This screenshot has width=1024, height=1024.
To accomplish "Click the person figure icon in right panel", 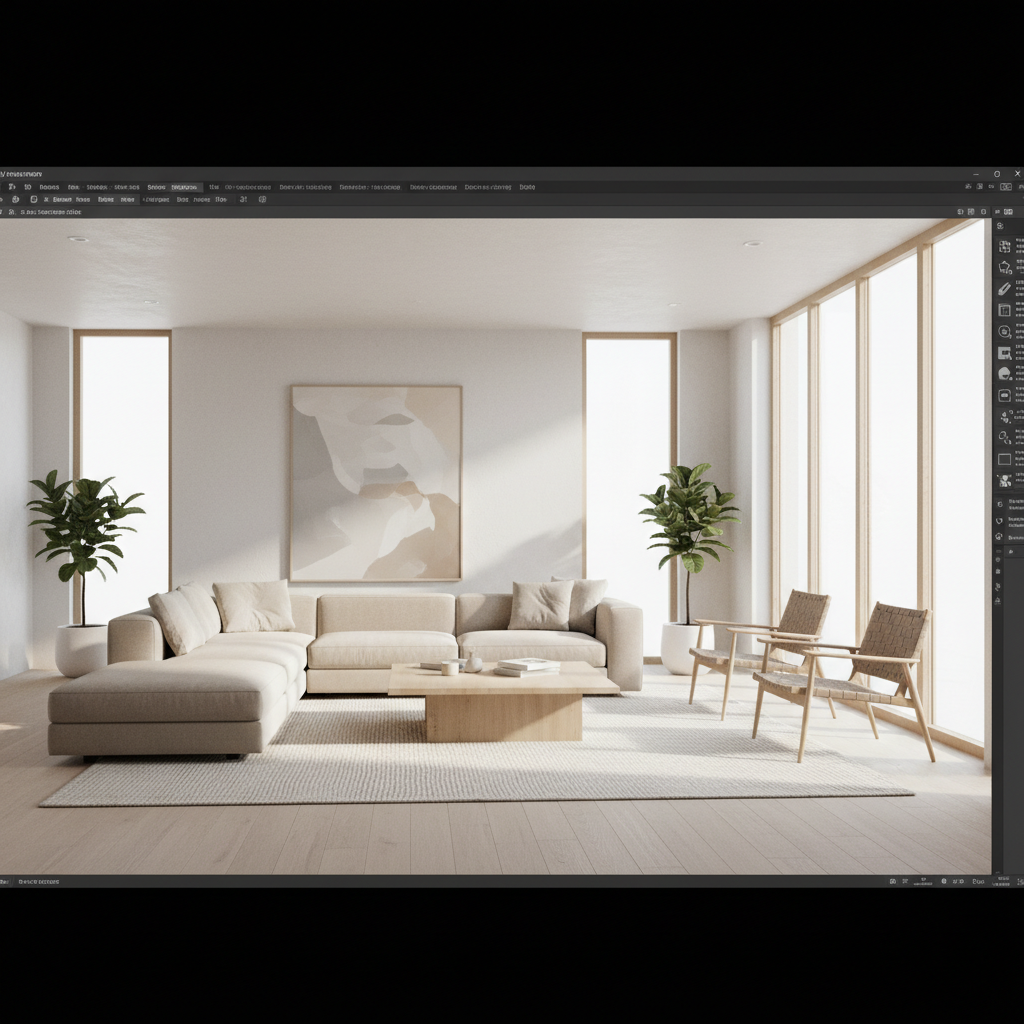I will click(1004, 481).
